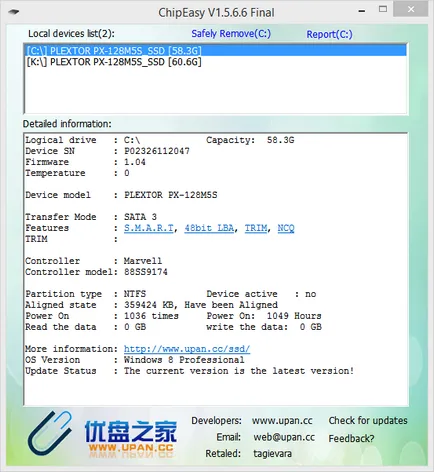Open the http://www.upan.cc/ssd/ link
This screenshot has height=472, width=434.
[x=187, y=349]
